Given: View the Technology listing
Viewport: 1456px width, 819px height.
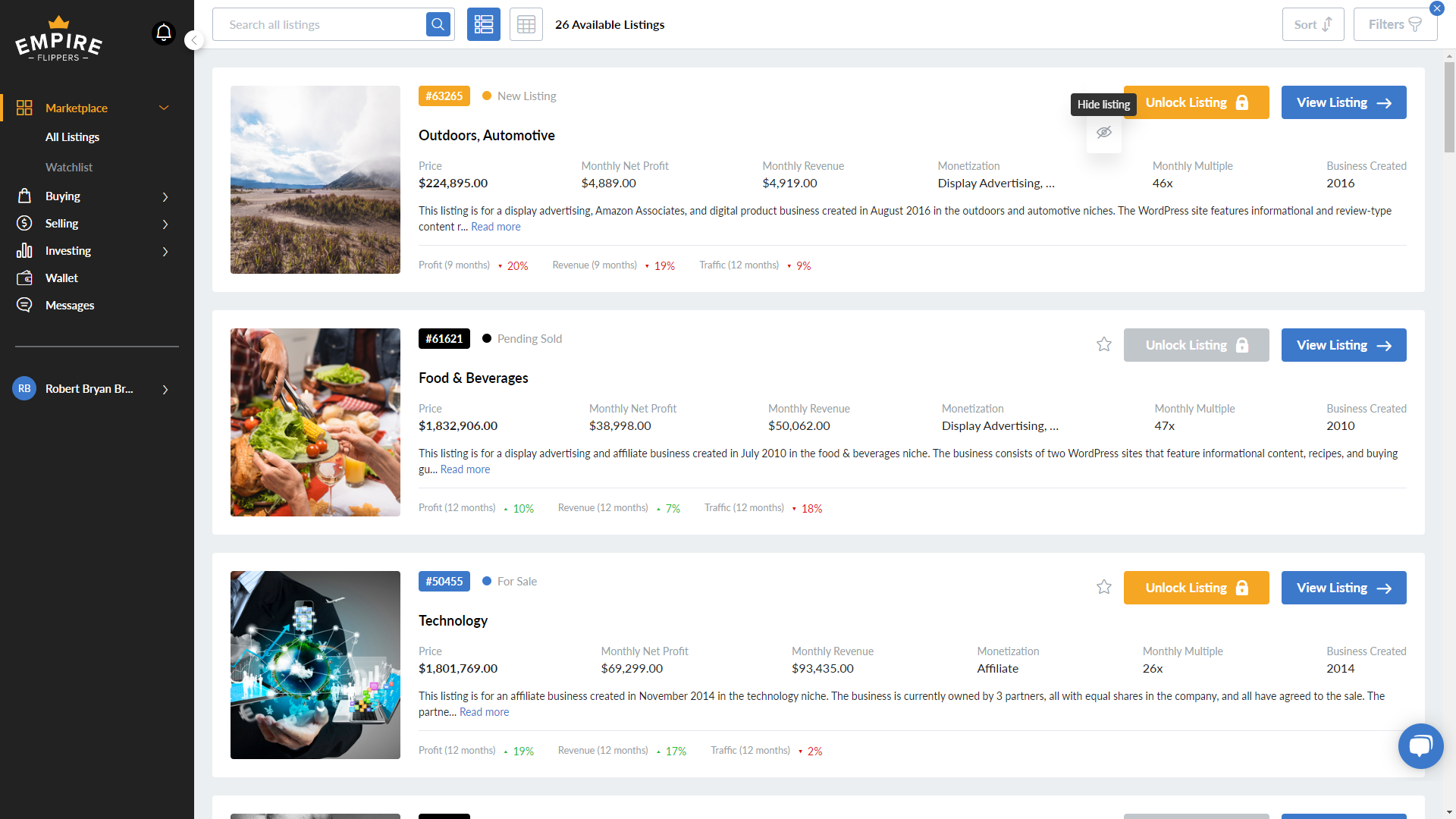Looking at the screenshot, I should click(x=1344, y=588).
